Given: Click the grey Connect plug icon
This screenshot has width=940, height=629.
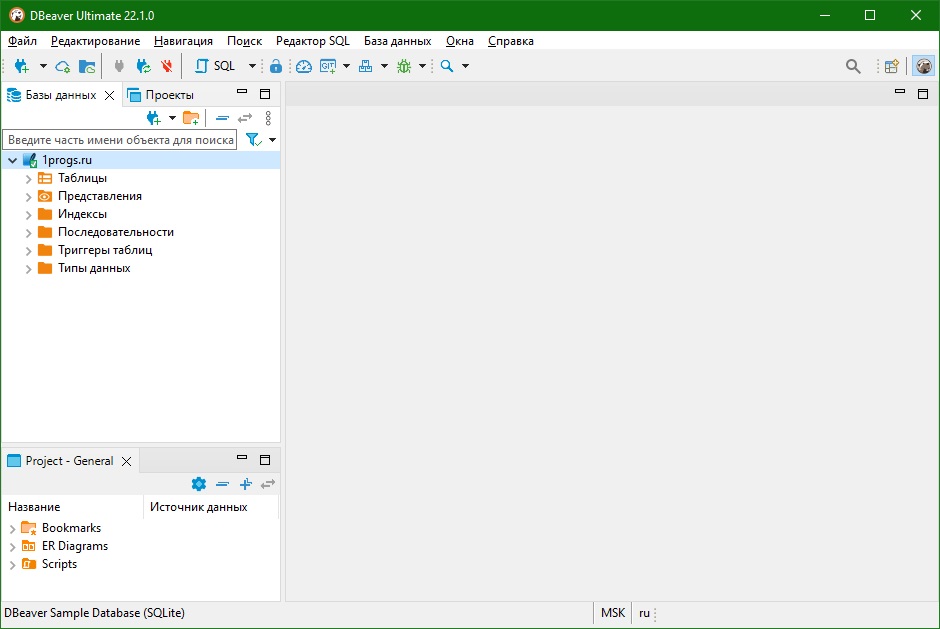Looking at the screenshot, I should coord(119,66).
